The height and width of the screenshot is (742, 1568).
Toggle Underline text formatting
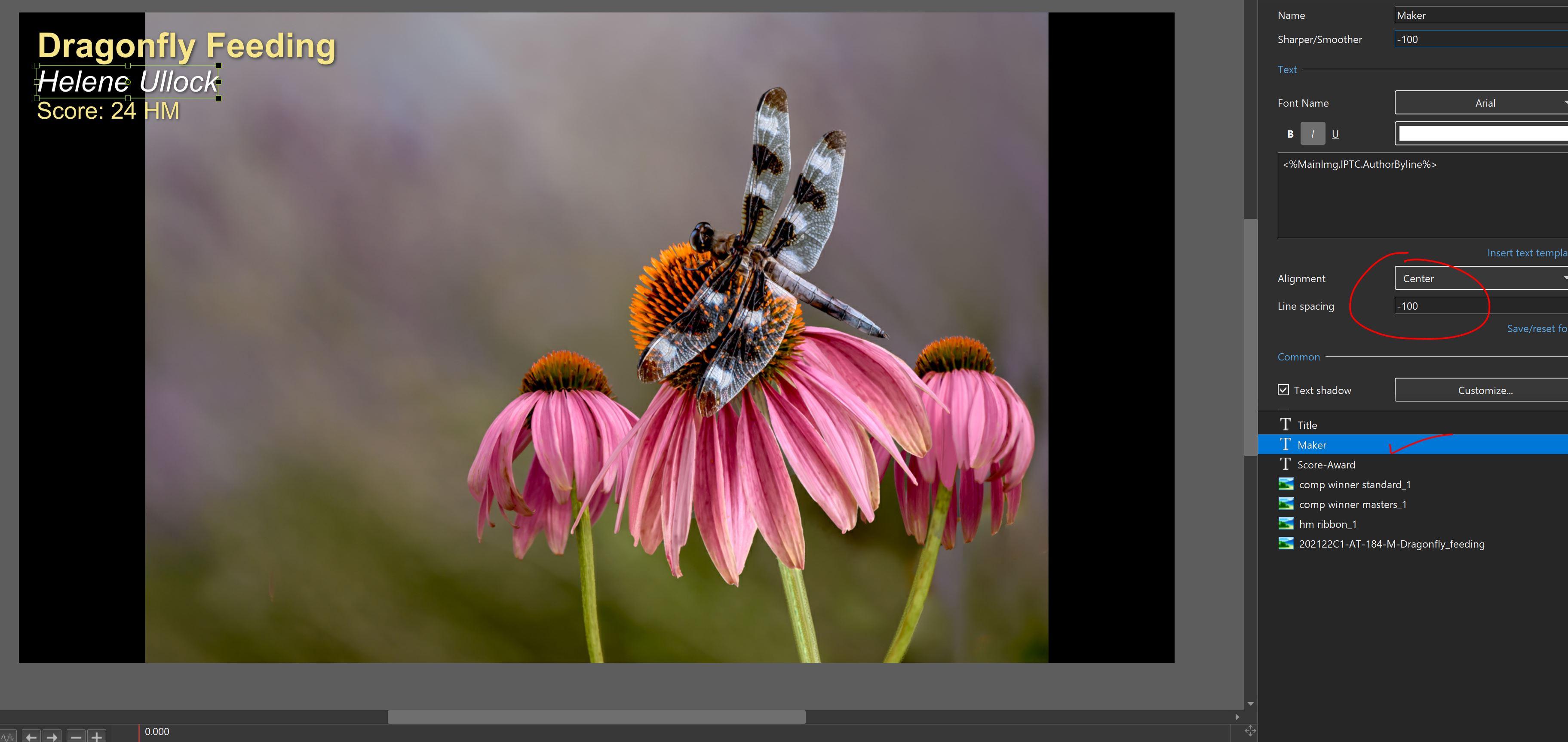tap(1335, 134)
